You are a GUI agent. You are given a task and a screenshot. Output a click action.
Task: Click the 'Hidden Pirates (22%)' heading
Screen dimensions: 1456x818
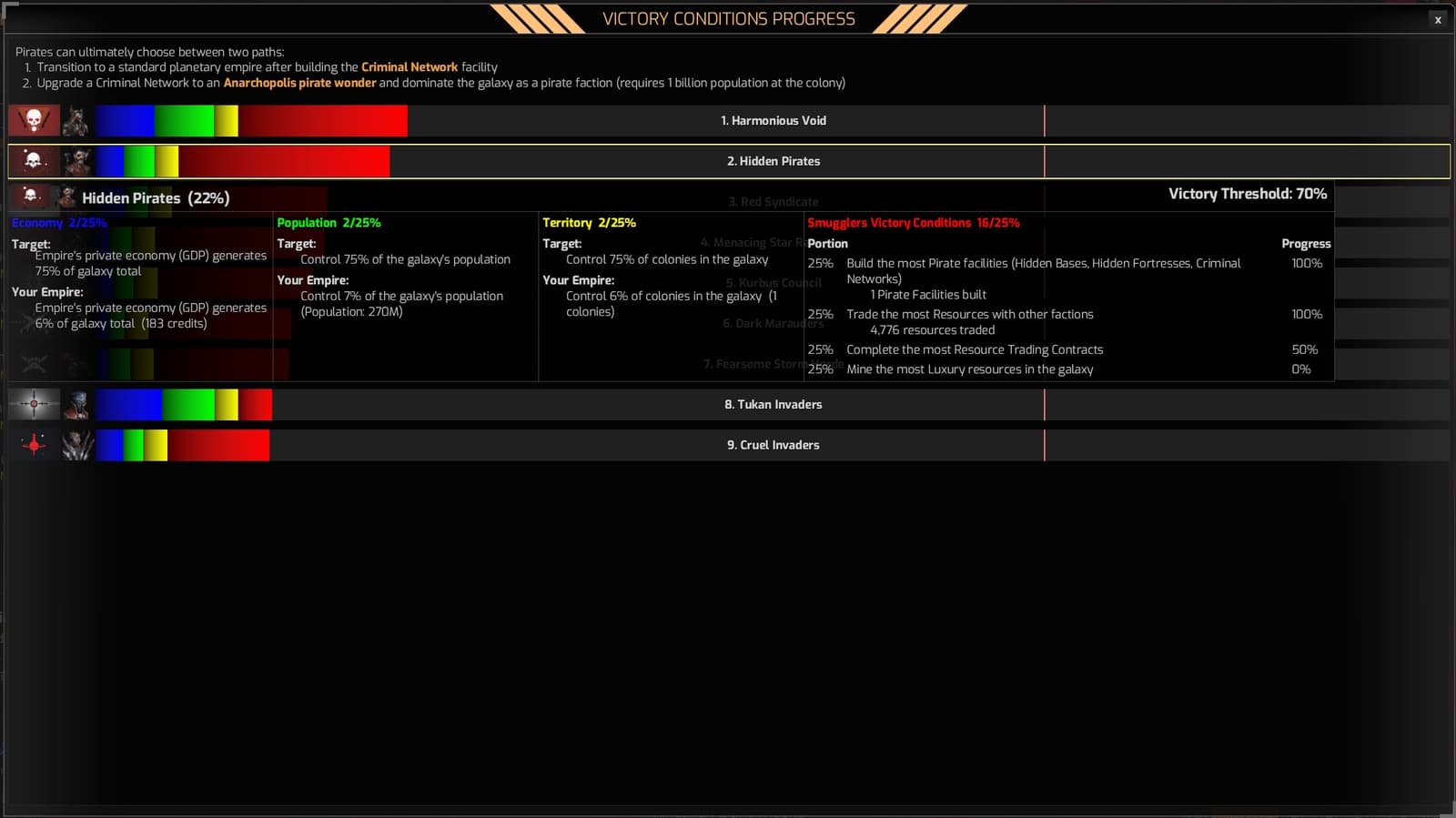tap(156, 197)
